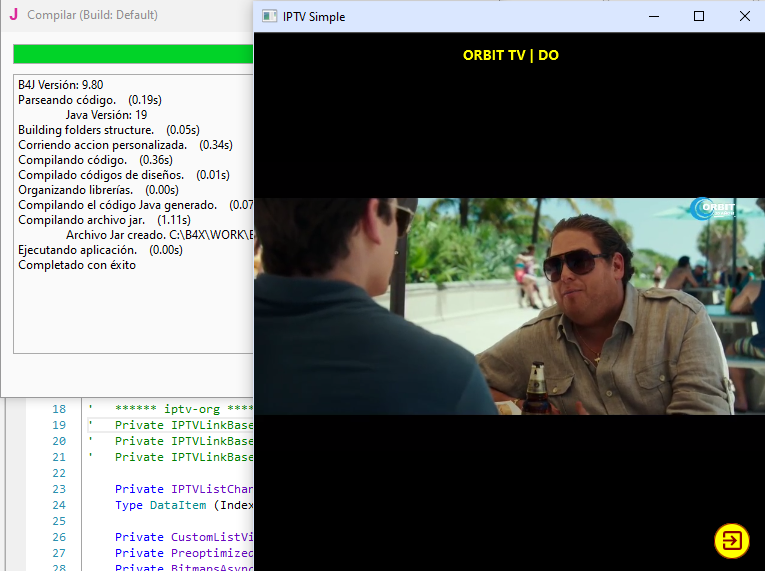765x571 pixels.
Task: Click the 'Completado con éxito' line
Action: [x=77, y=265]
